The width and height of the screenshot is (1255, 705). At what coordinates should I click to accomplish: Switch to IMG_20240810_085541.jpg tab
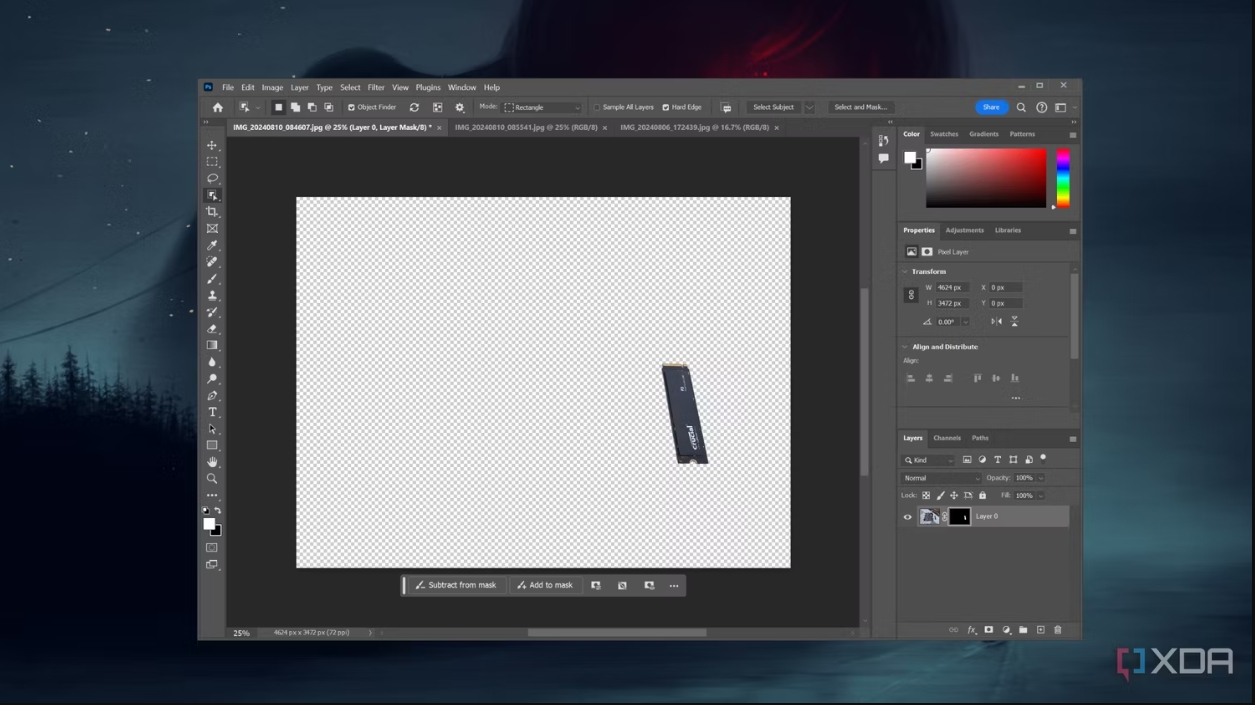526,128
